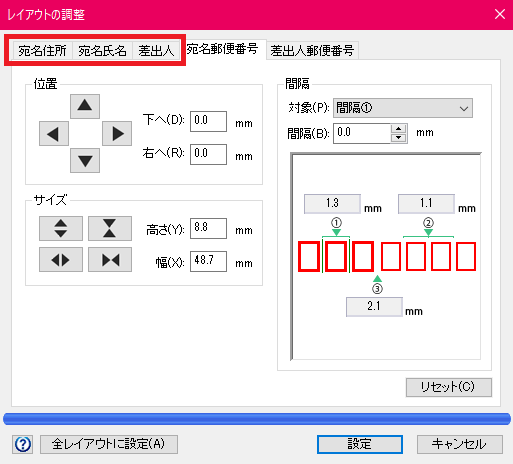Click the リセット(C) button
513x464 pixels.
pyautogui.click(x=449, y=387)
